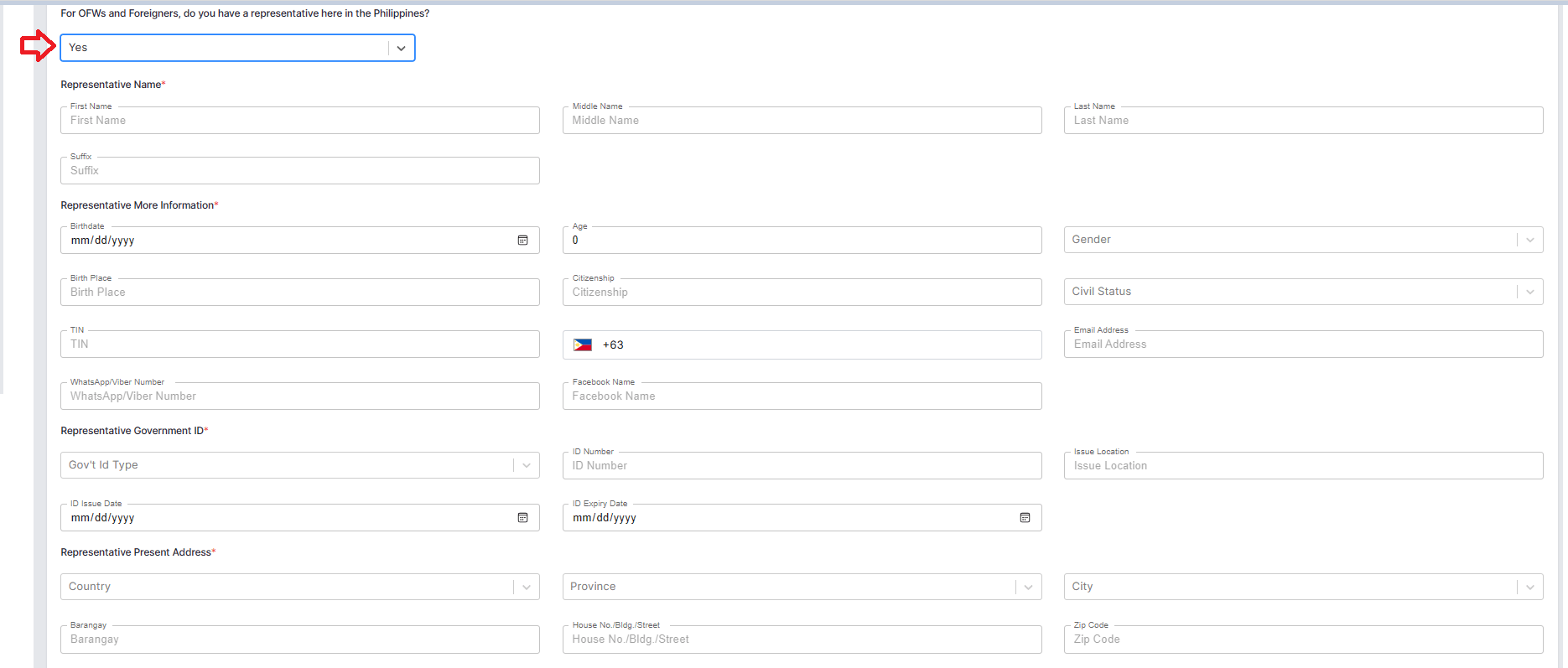Click the Suffix input field
This screenshot has width=1568, height=668.
coord(299,170)
